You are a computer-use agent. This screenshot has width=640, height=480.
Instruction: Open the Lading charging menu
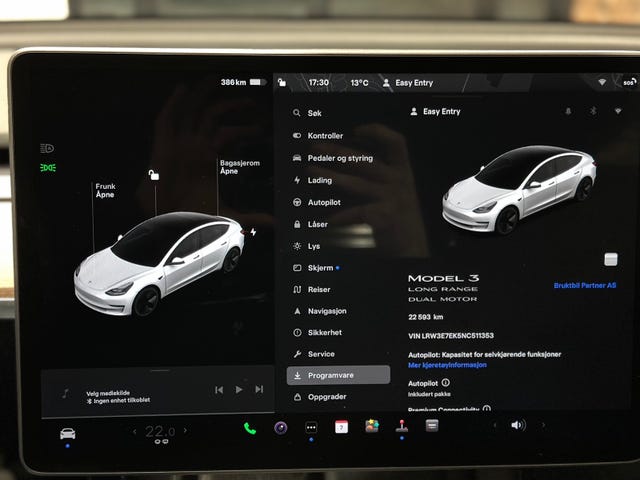pos(312,180)
